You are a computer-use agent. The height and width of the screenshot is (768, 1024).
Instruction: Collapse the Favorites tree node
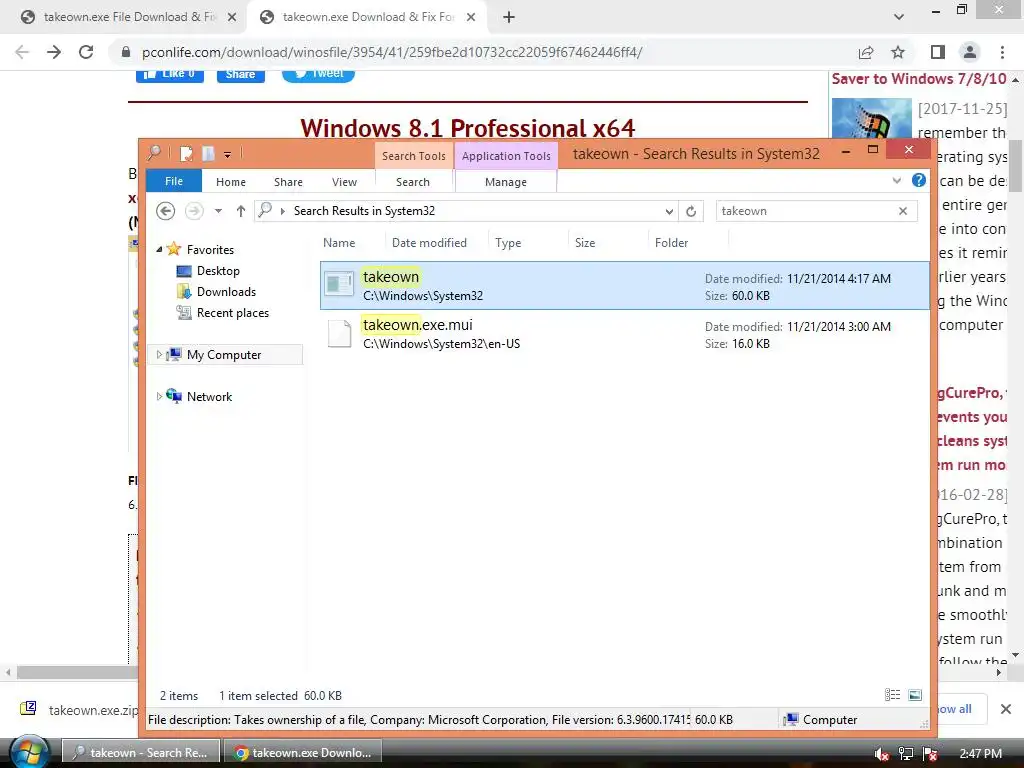[159, 249]
